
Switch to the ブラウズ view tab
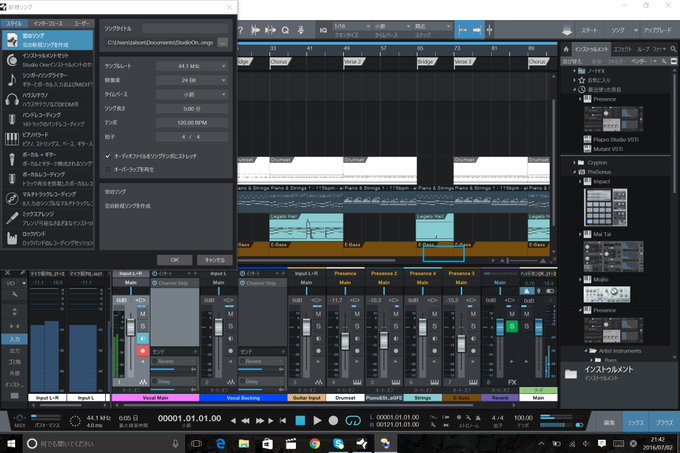tap(664, 422)
